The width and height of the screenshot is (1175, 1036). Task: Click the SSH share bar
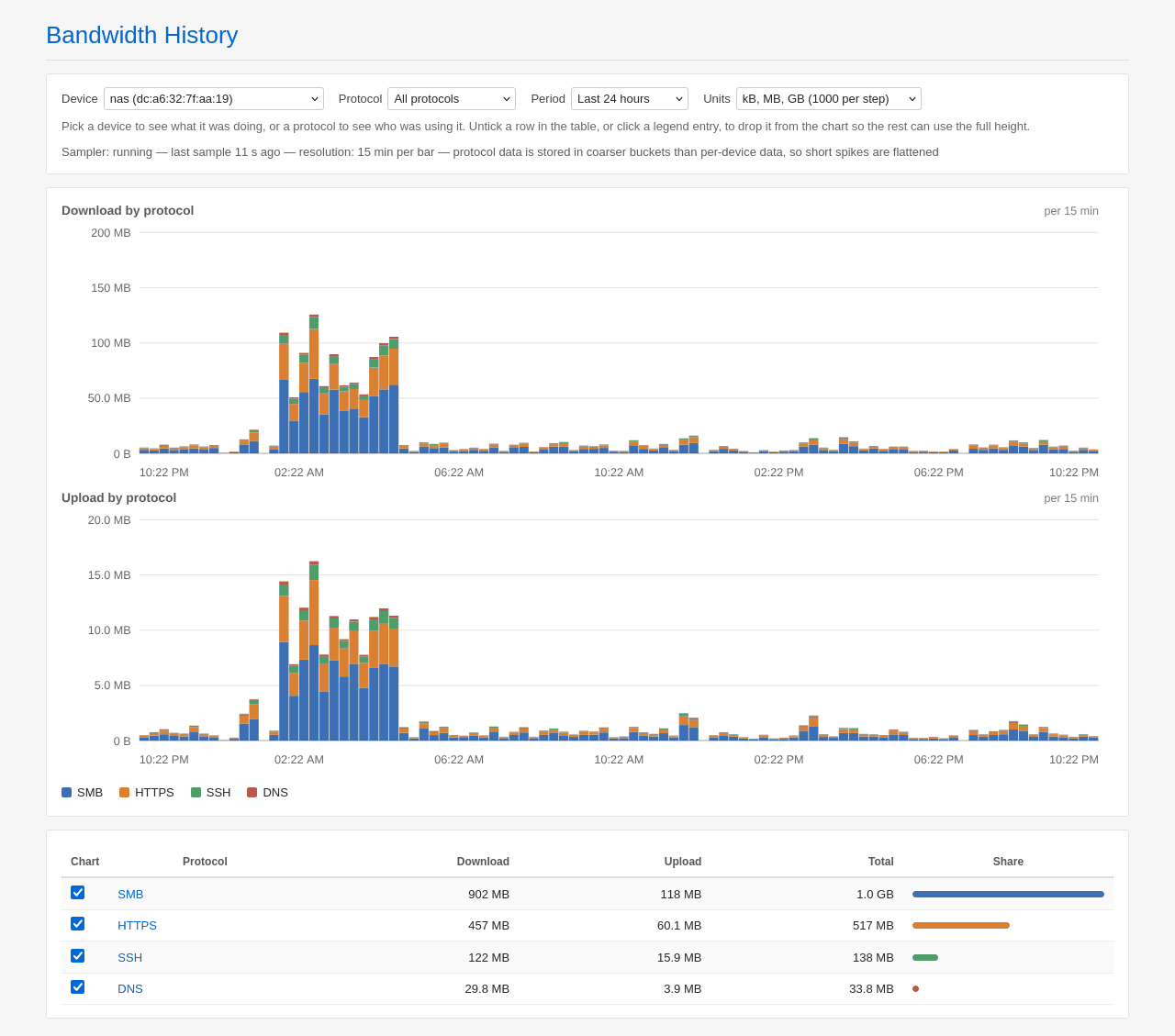[925, 958]
